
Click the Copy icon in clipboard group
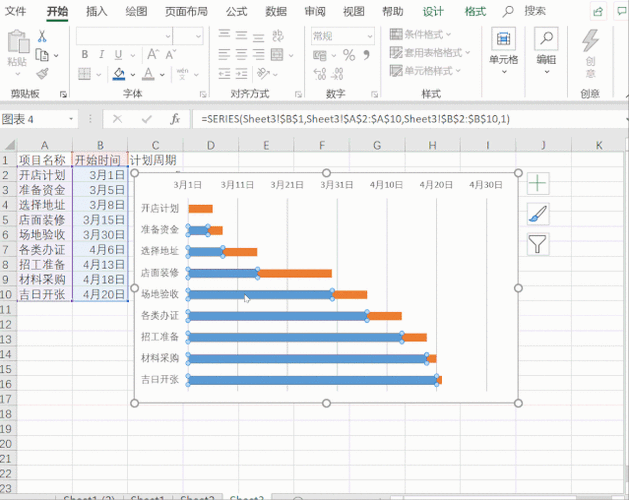click(42, 55)
